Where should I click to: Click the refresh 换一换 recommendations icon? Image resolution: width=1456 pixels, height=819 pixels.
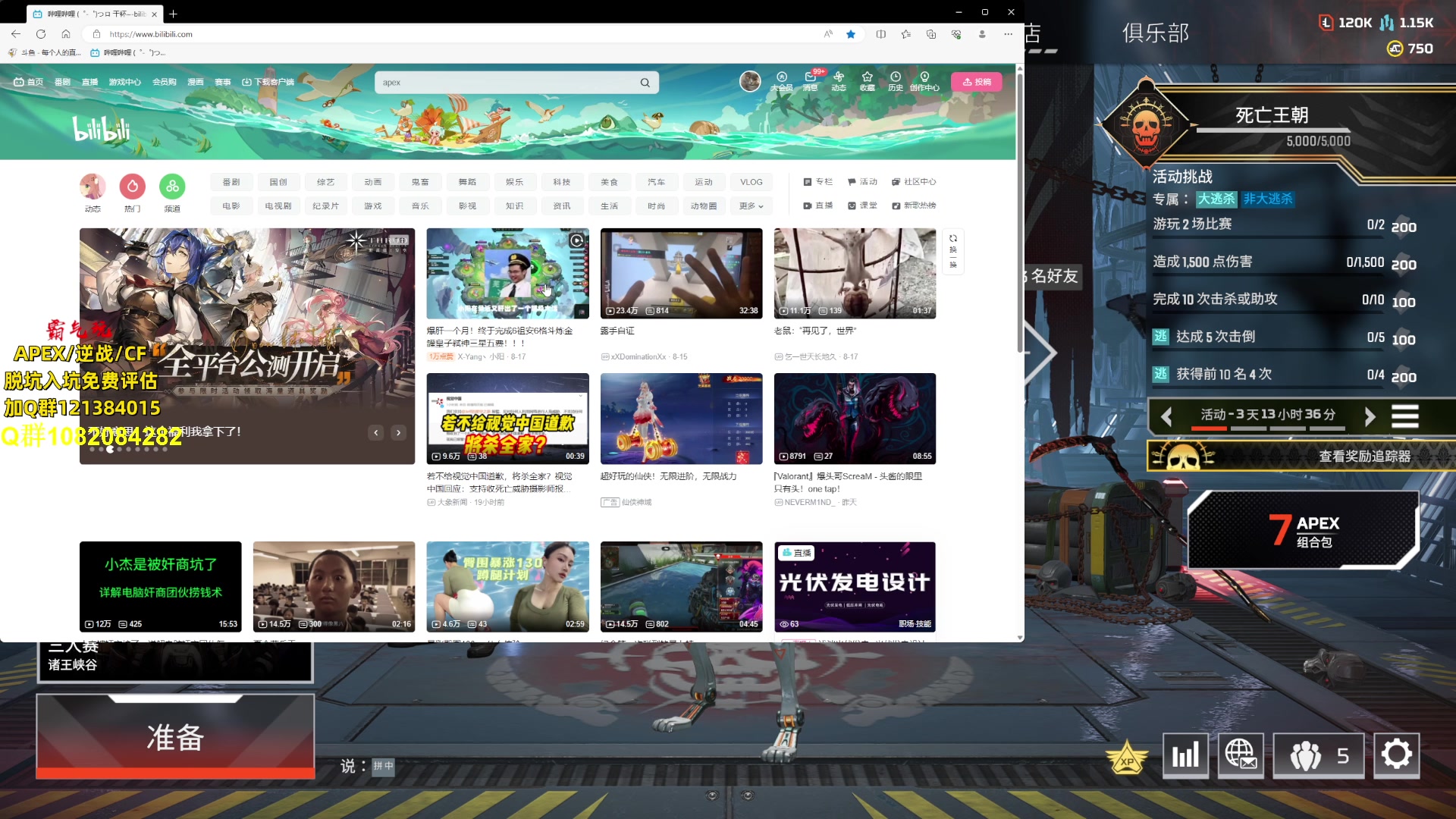tap(953, 250)
